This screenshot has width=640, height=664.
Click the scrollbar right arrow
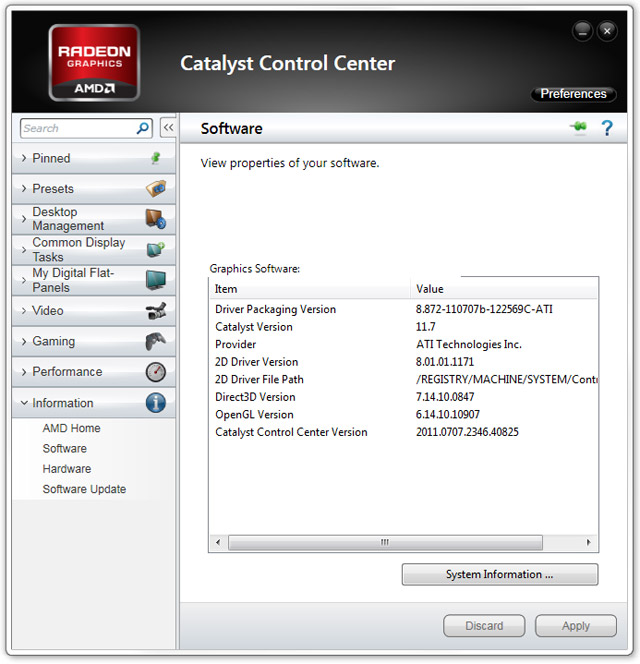tap(588, 542)
